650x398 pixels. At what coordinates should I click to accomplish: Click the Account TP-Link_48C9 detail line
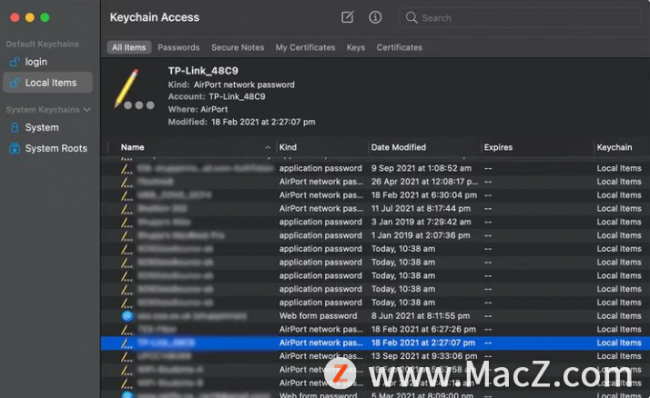coord(216,97)
